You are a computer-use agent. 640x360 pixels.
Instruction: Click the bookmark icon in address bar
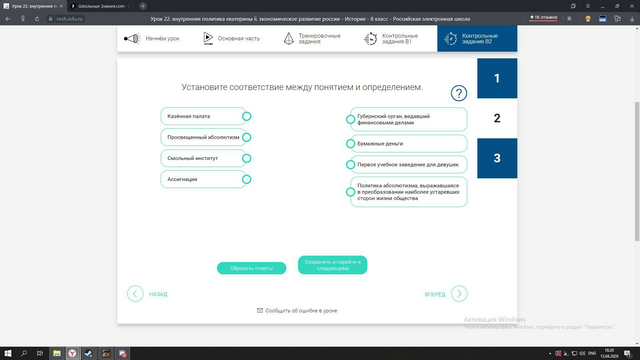tap(569, 19)
